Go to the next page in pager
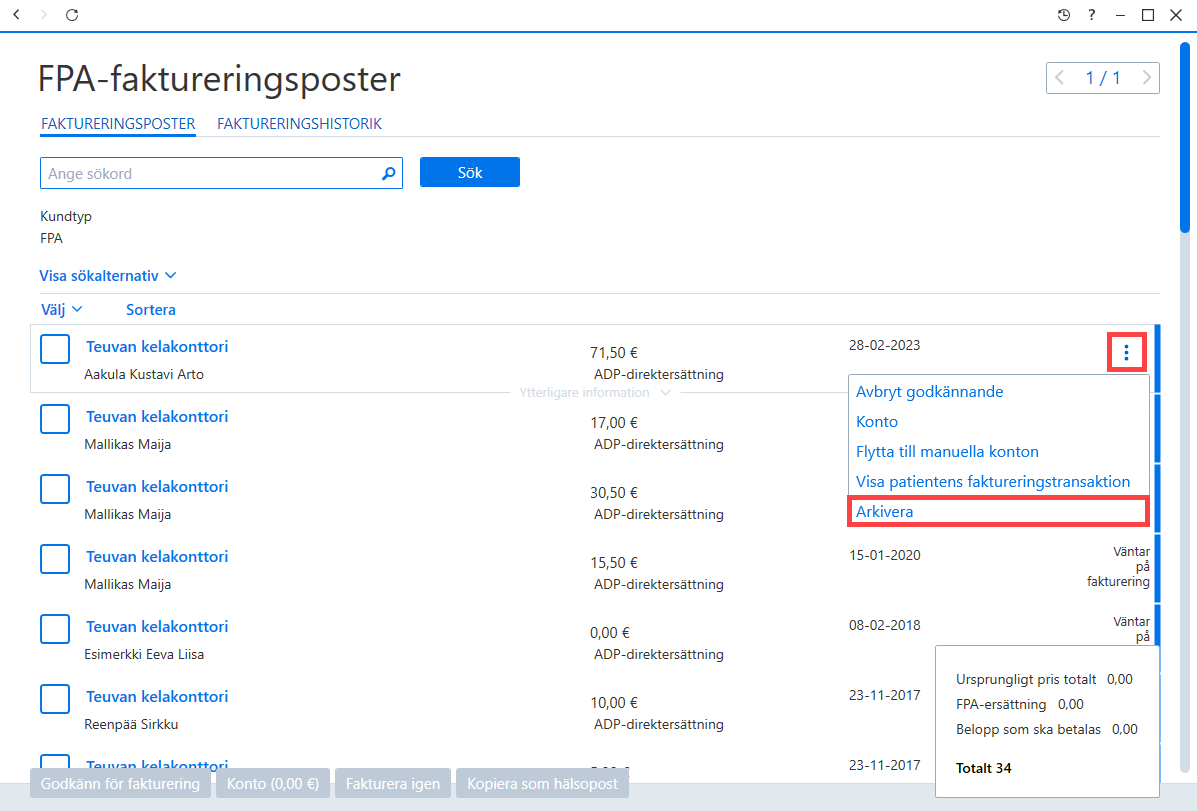 (1146, 77)
